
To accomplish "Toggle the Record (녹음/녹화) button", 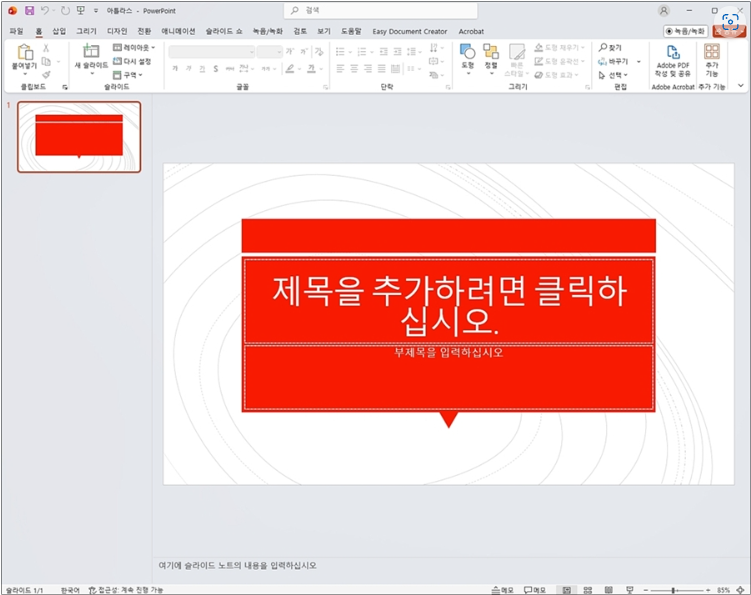I will pos(684,31).
